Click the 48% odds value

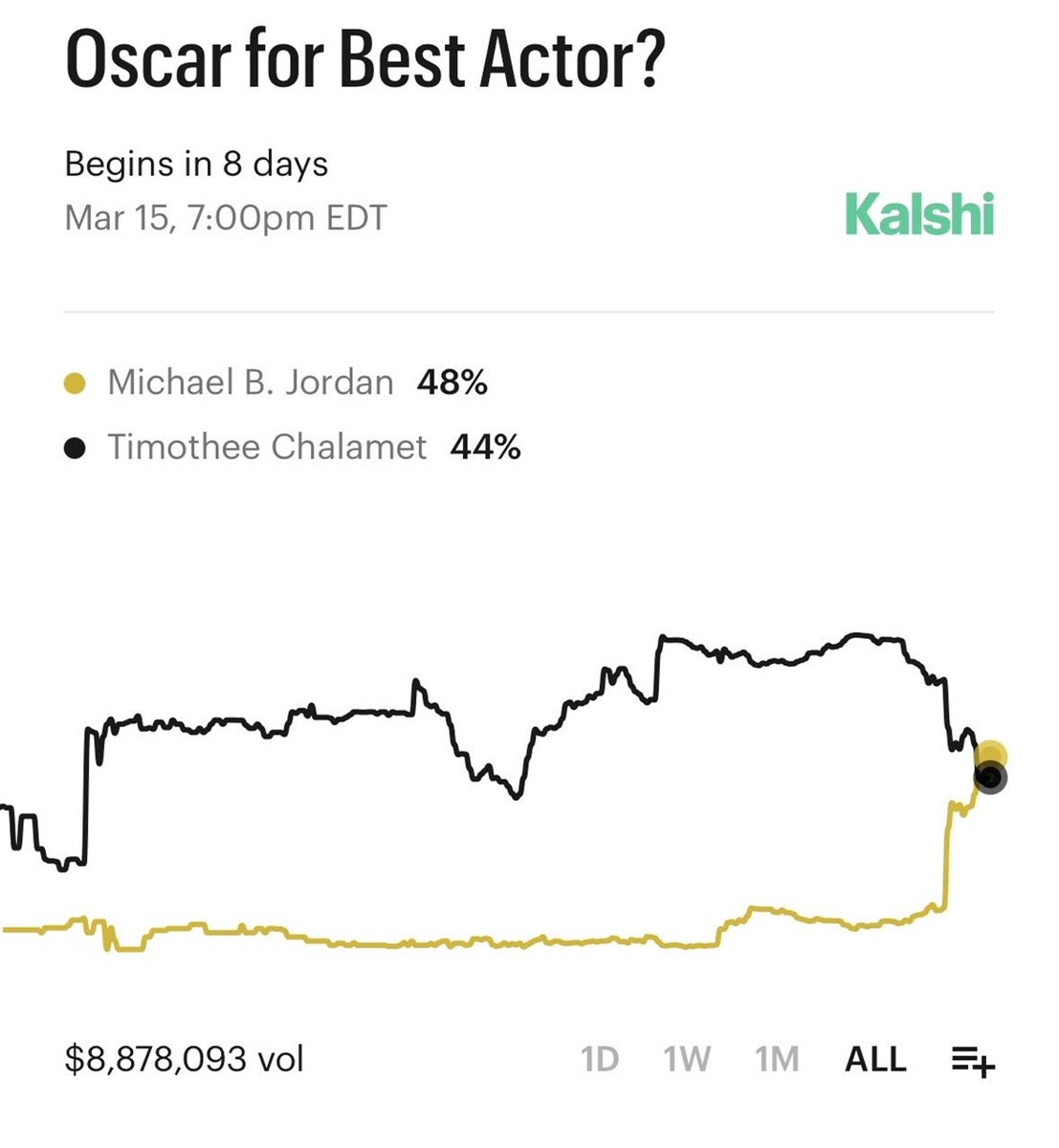coord(452,383)
